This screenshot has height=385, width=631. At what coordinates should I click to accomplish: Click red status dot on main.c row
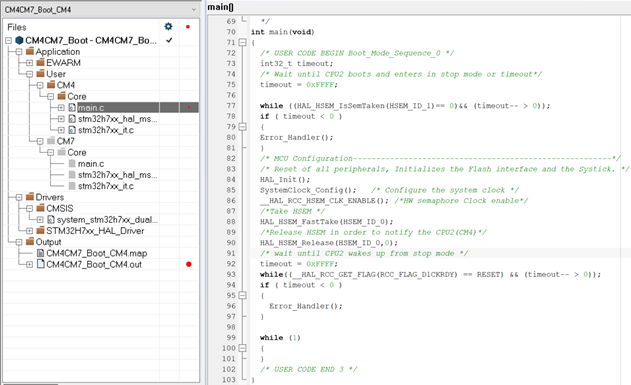coord(189,108)
